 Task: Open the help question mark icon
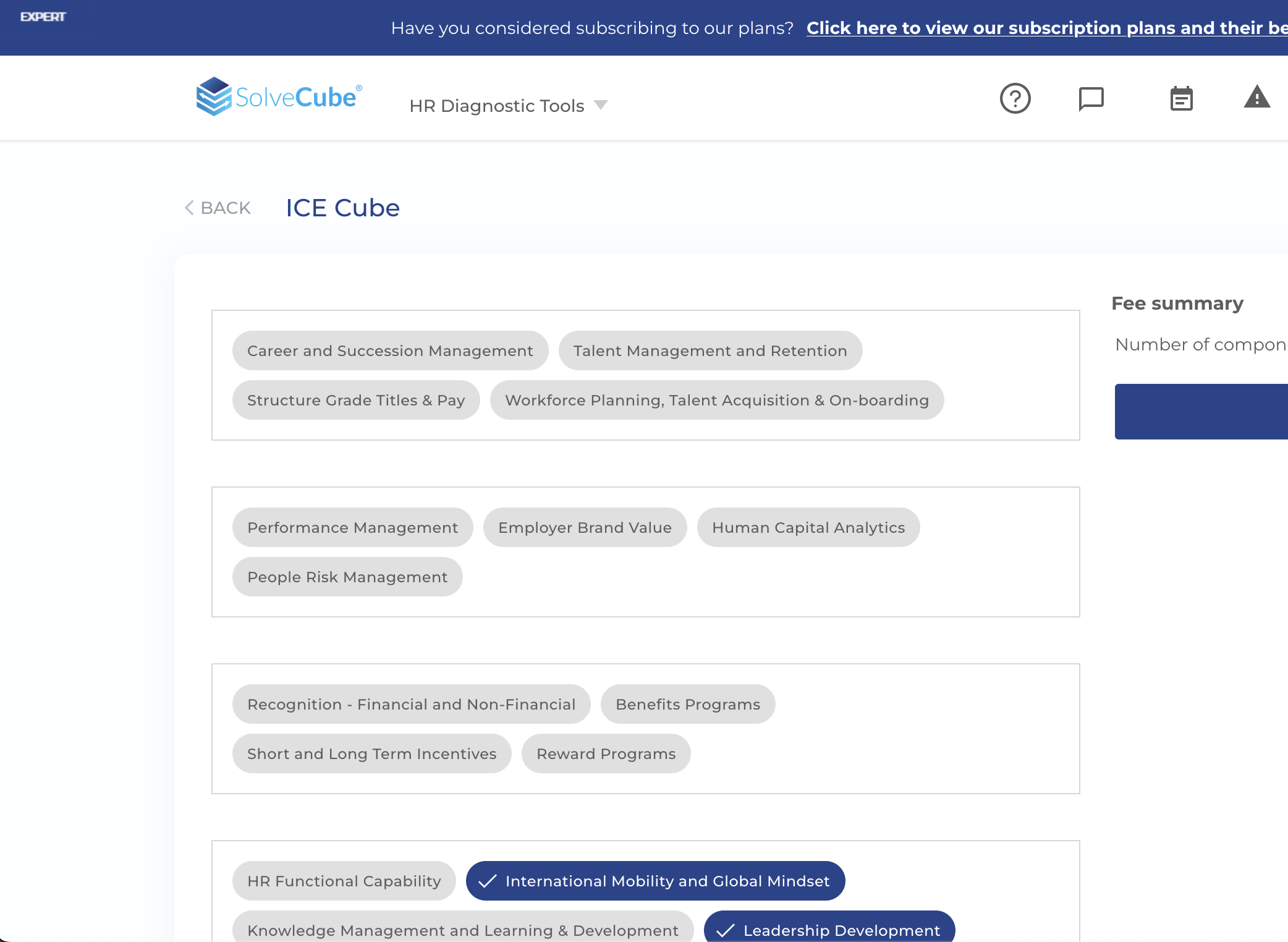(x=1015, y=98)
